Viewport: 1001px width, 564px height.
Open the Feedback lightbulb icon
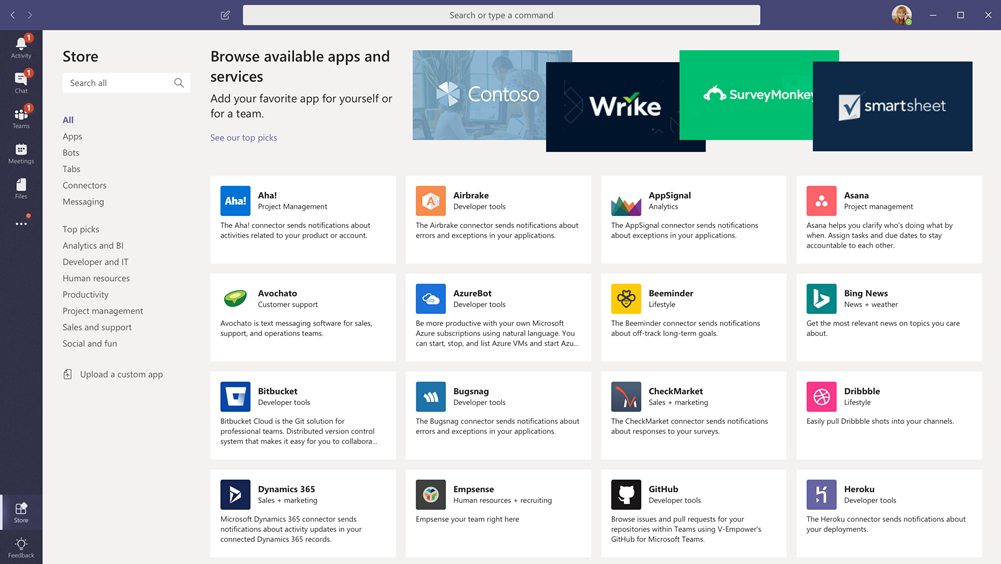coord(20,547)
